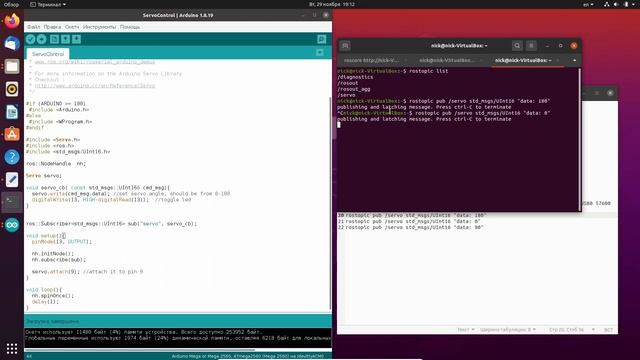Open the Правка menu in Arduino
The image size is (640, 360).
pos(52,27)
